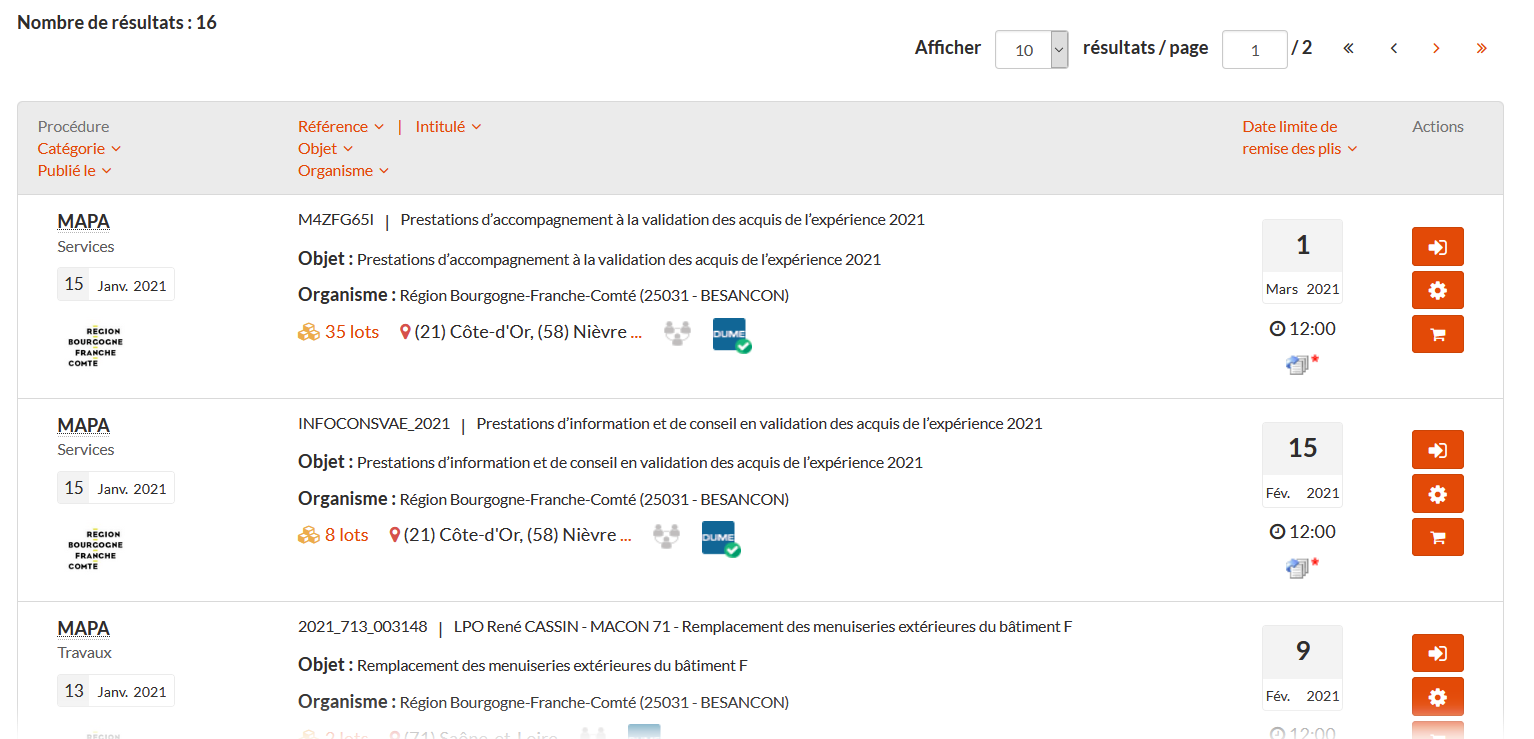
Task: Go to the last results page
Action: pyautogui.click(x=1481, y=48)
